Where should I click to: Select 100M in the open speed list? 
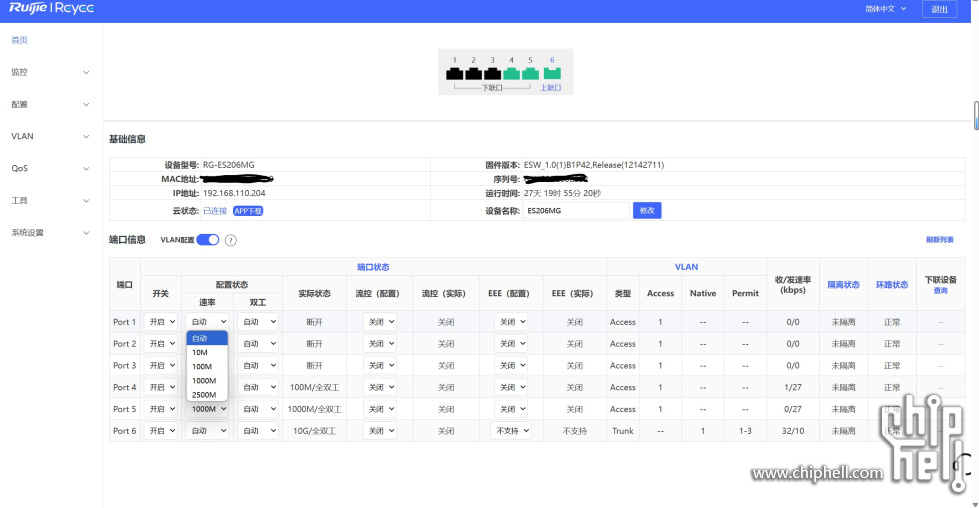207,366
